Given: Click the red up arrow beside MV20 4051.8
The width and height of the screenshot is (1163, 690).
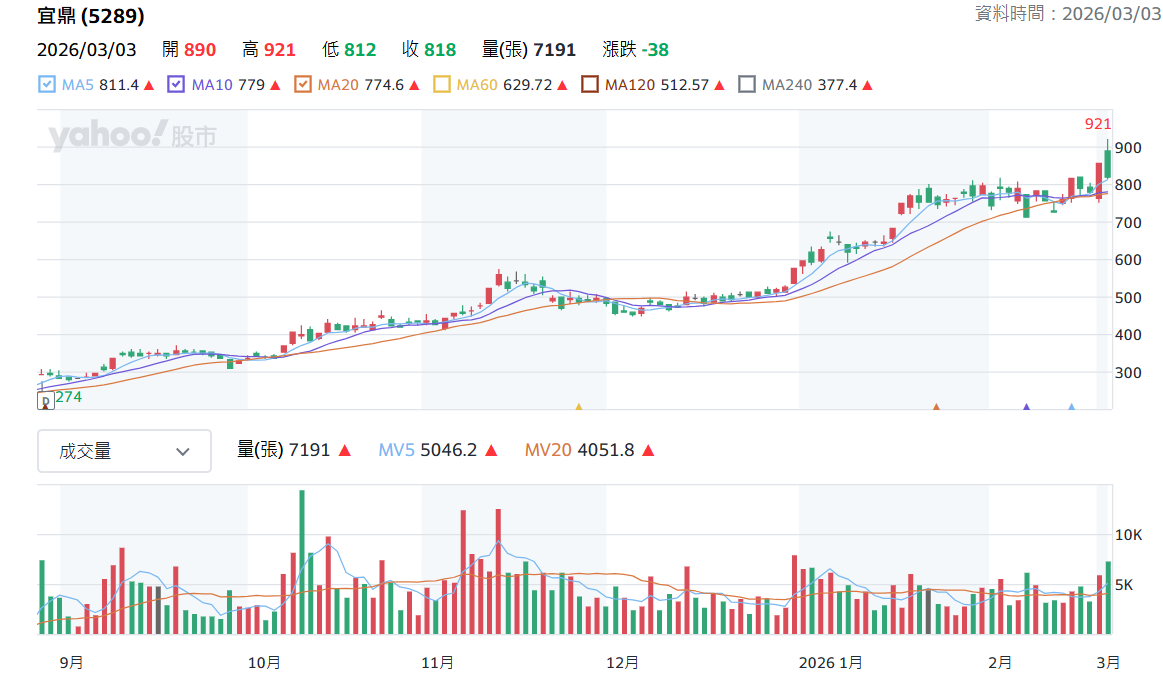Looking at the screenshot, I should 648,450.
